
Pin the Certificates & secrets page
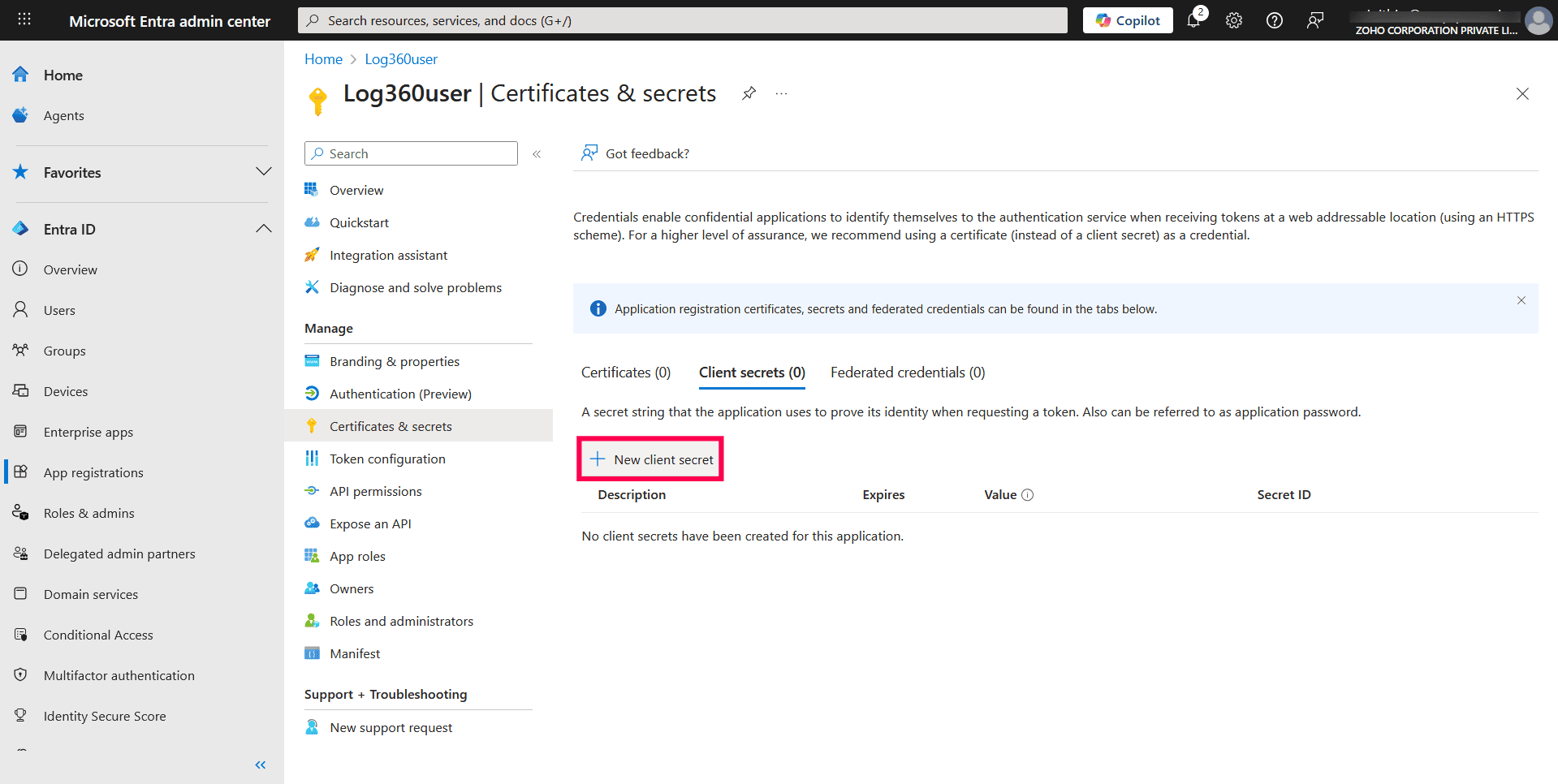click(x=748, y=93)
